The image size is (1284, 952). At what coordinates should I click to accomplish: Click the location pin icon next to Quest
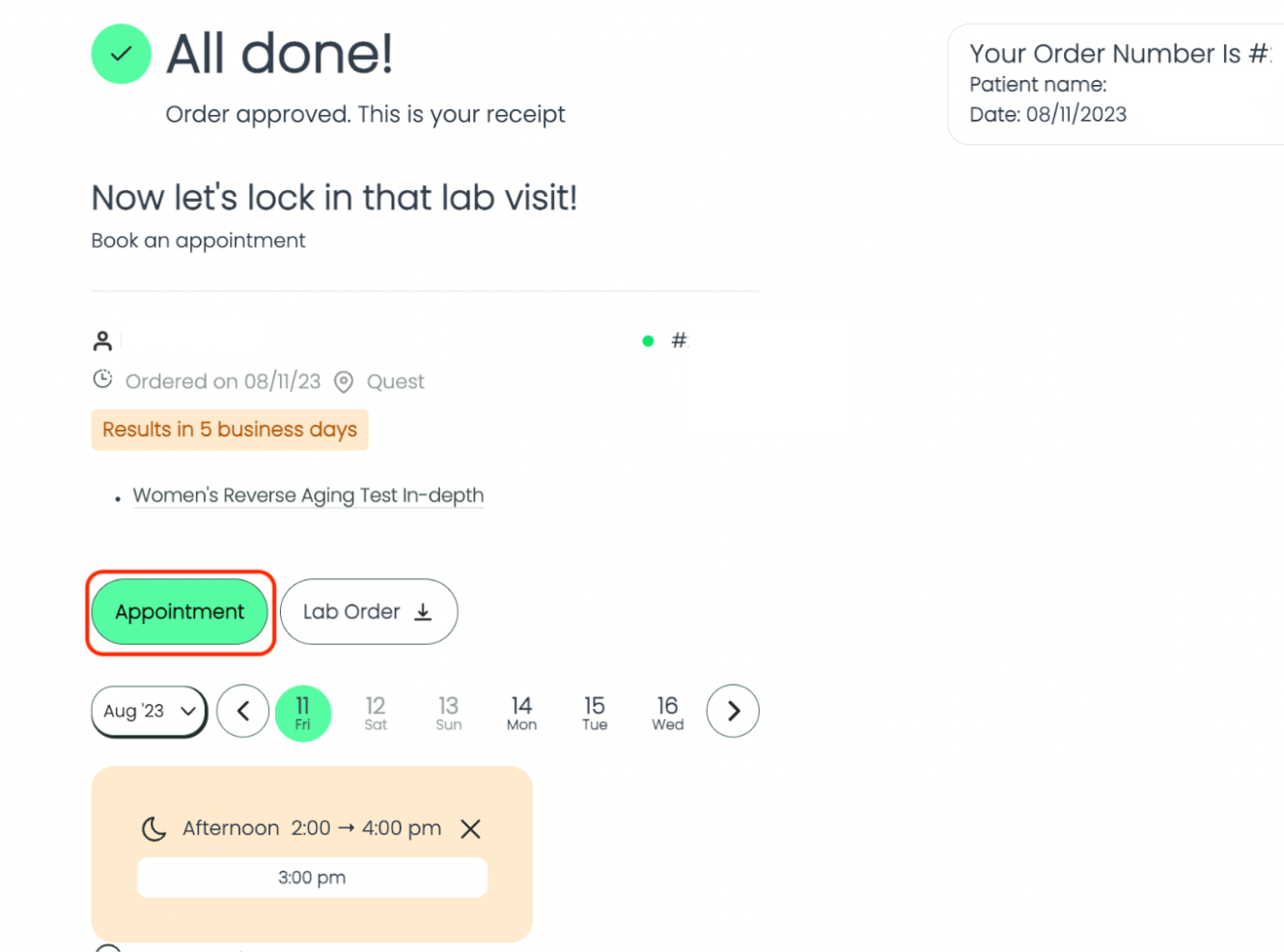click(x=344, y=382)
